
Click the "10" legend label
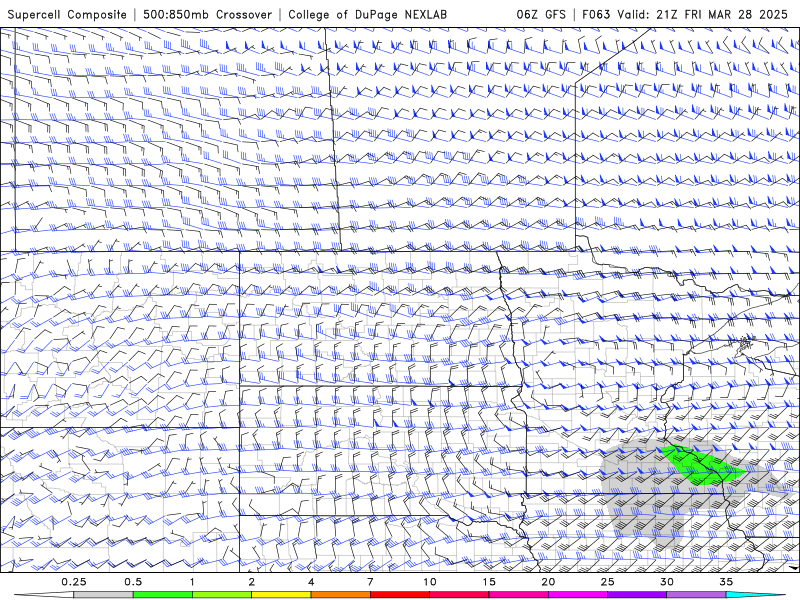tap(430, 582)
